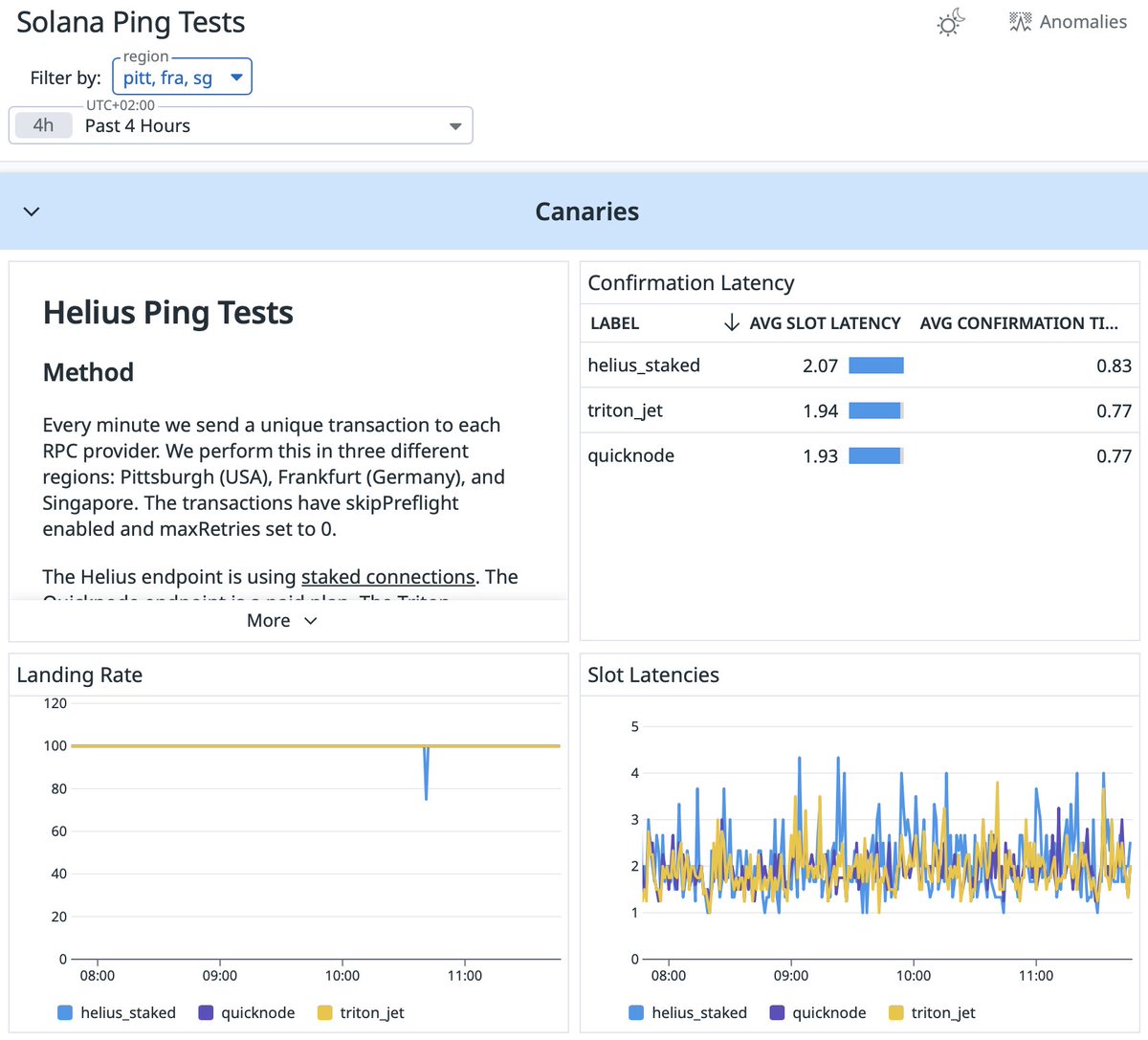Click the 1.93 slot latency value
Image resolution: width=1148 pixels, height=1040 pixels.
point(820,455)
